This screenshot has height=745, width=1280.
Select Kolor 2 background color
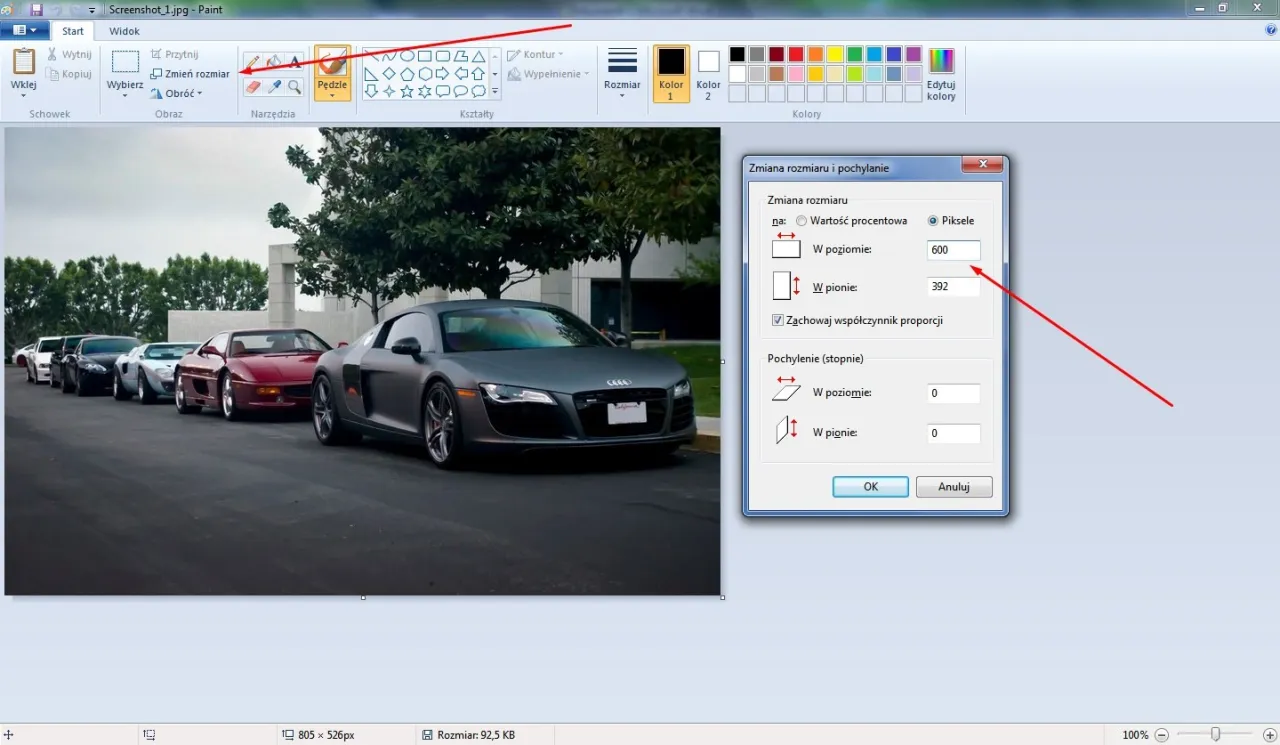coord(709,74)
